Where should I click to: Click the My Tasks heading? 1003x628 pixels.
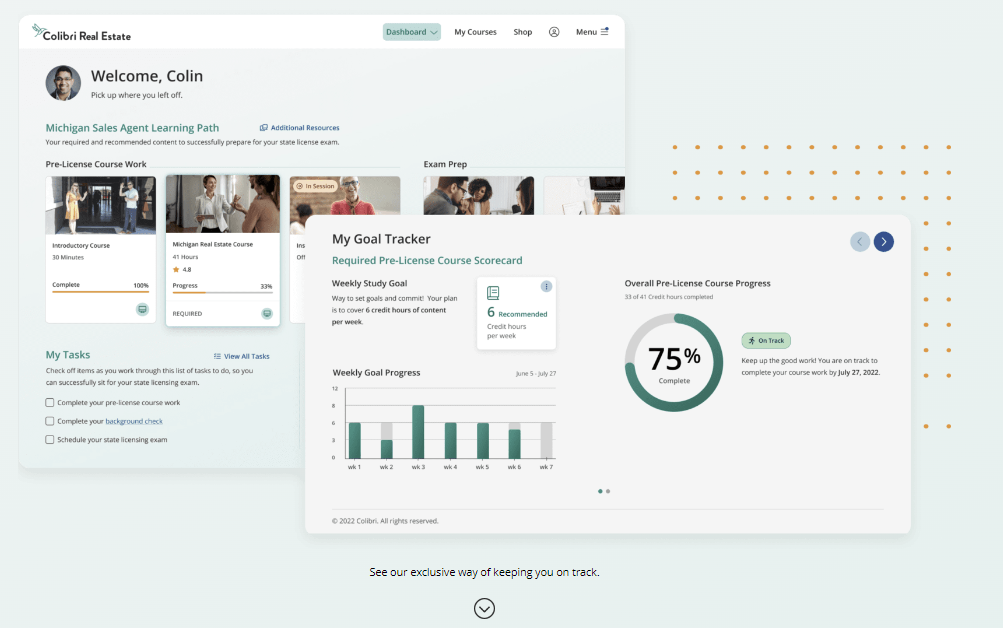point(68,355)
